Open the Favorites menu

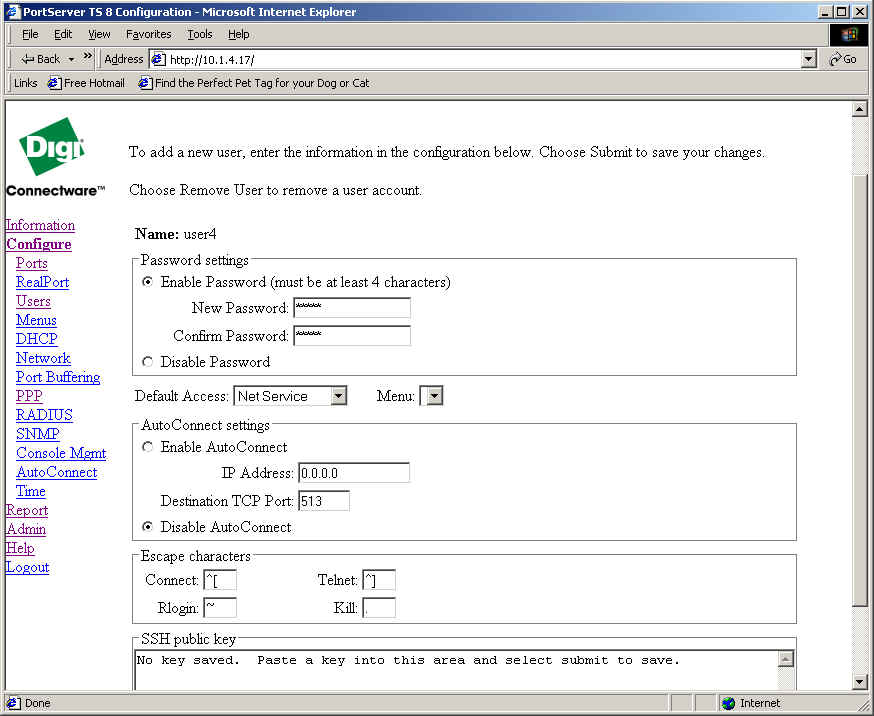(x=148, y=34)
